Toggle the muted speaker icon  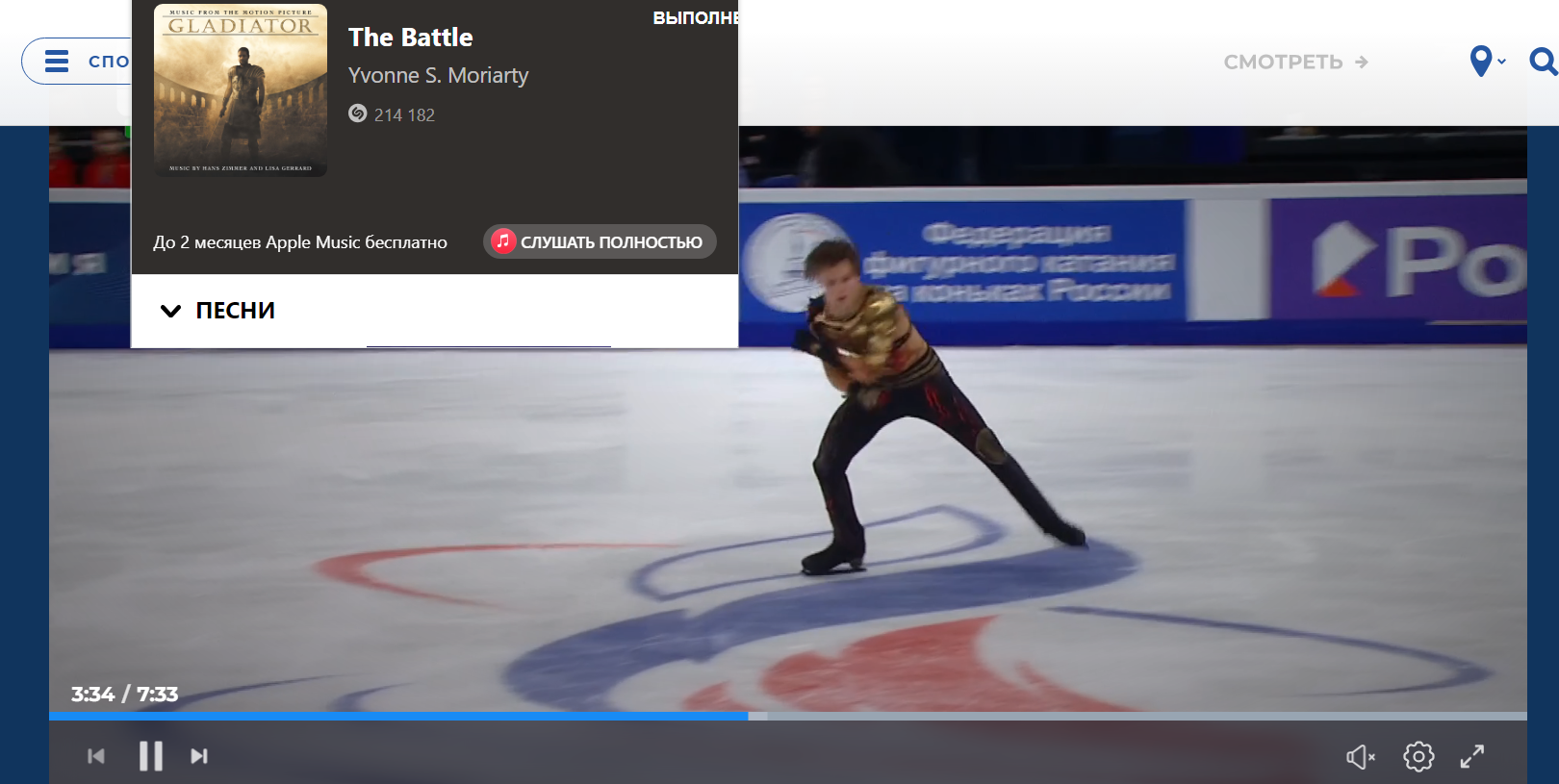(1361, 757)
